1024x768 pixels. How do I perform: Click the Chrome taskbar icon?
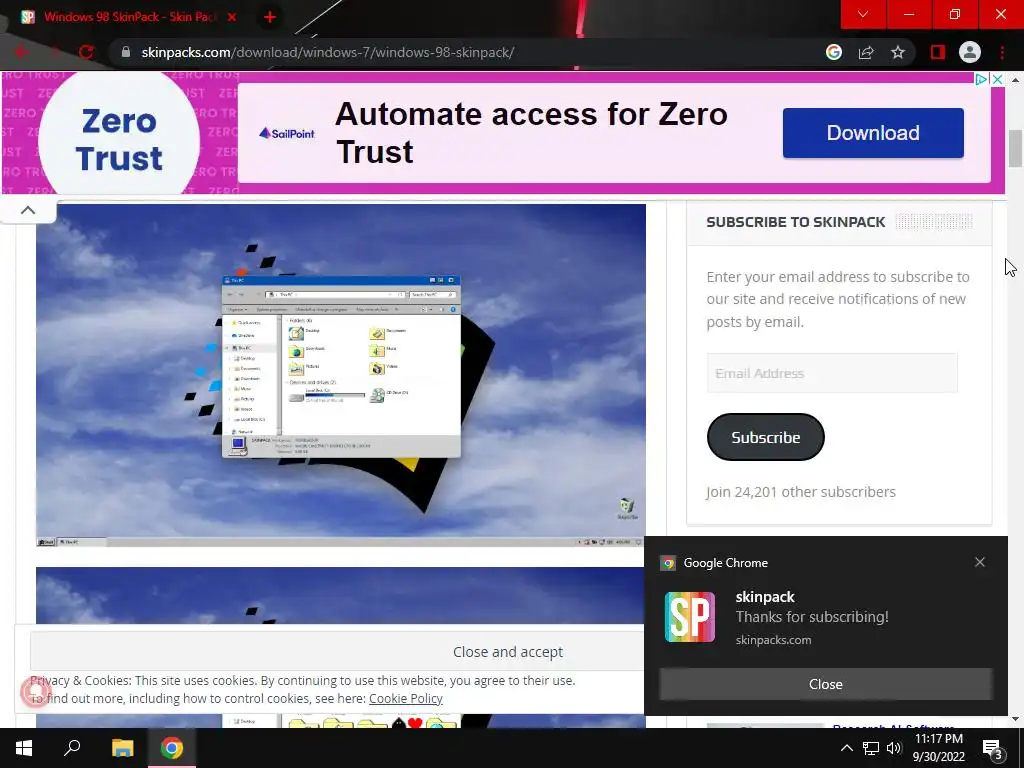click(x=172, y=748)
